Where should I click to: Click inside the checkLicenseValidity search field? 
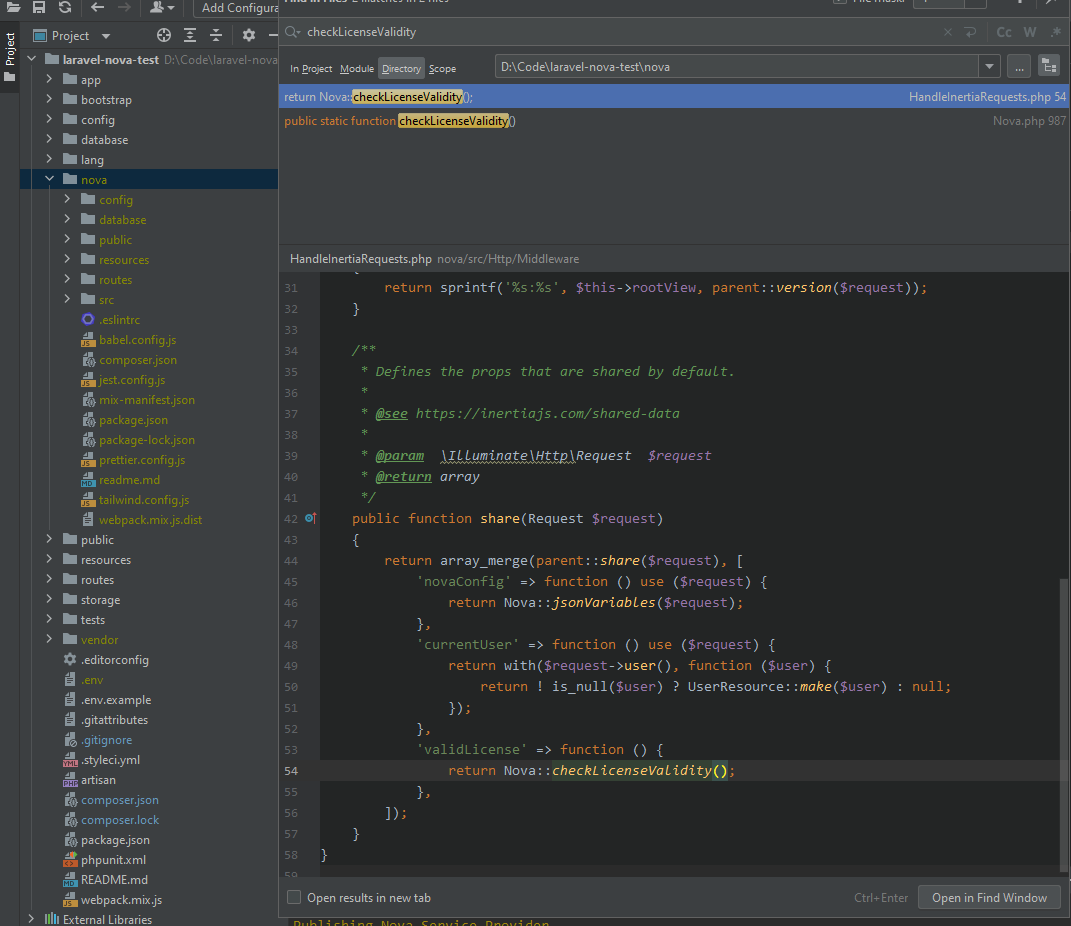pyautogui.click(x=500, y=32)
